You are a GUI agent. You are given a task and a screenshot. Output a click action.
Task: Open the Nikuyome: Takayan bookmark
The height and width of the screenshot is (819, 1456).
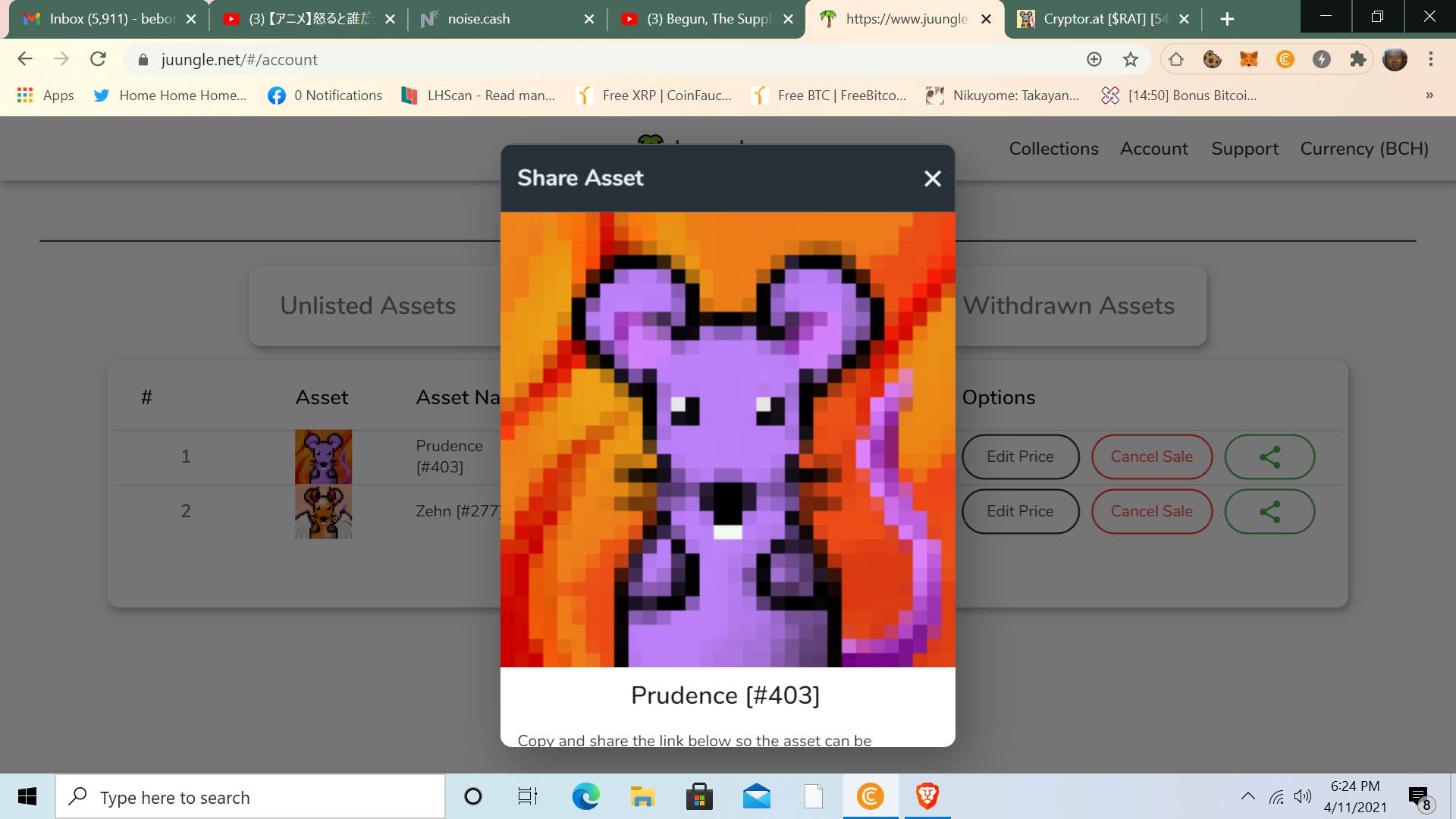coord(1003,96)
